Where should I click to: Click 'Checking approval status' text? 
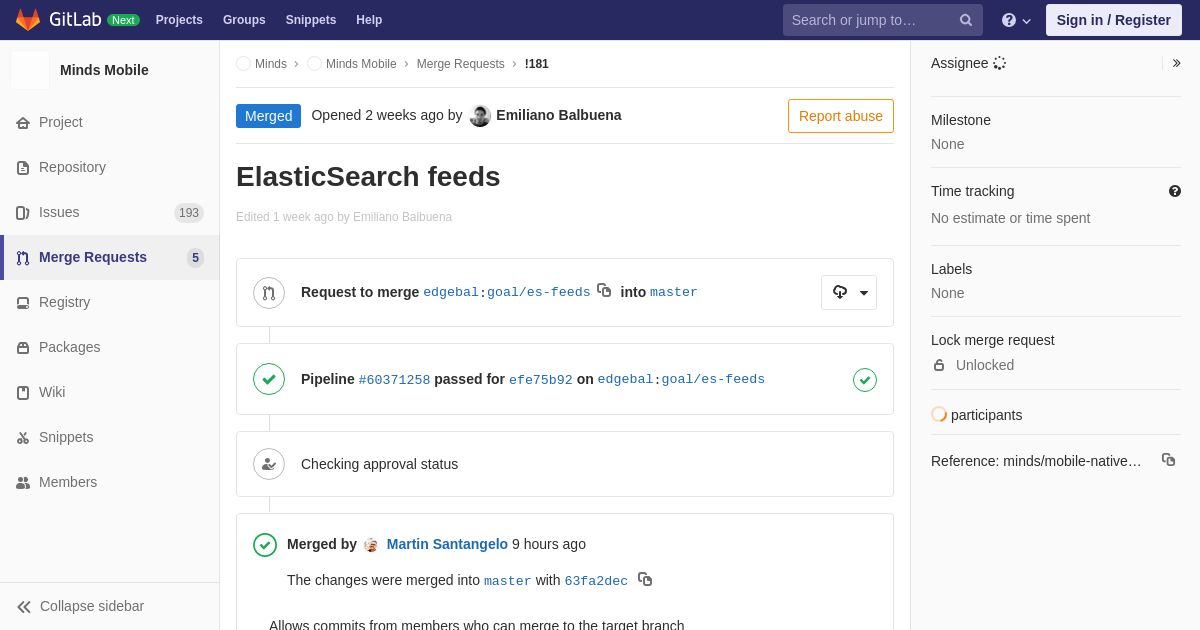click(379, 464)
